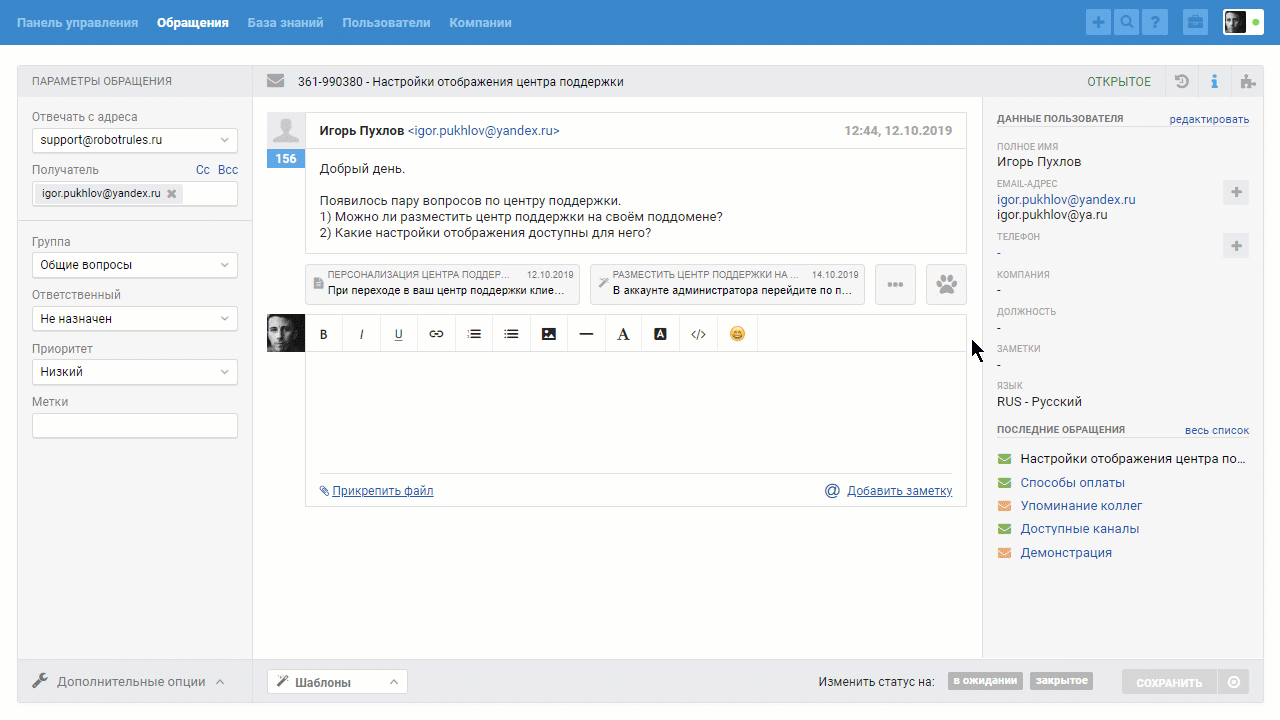
Task: Change text color in editor
Action: click(623, 334)
